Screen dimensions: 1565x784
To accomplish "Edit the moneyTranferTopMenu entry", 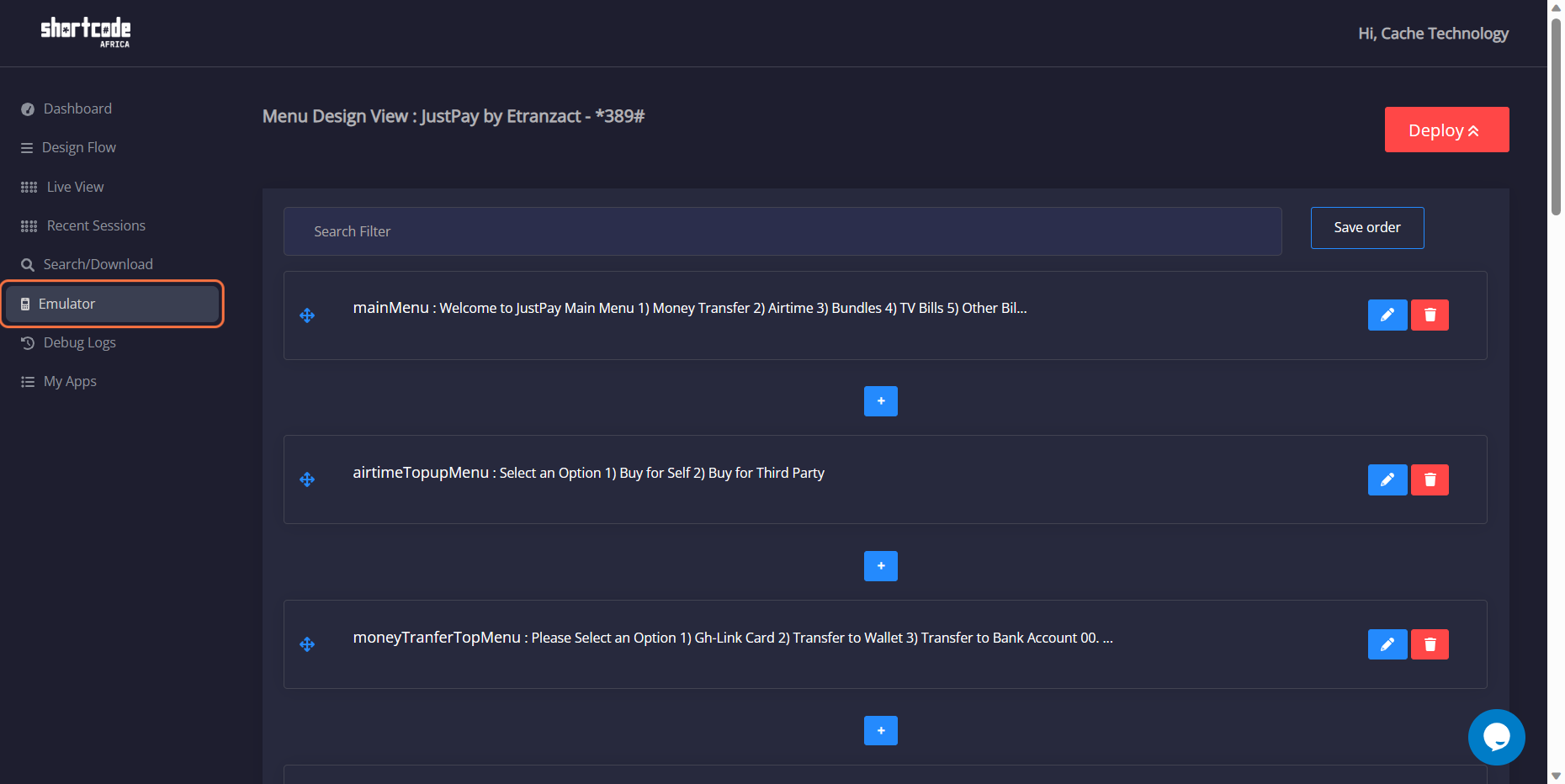I will point(1387,644).
